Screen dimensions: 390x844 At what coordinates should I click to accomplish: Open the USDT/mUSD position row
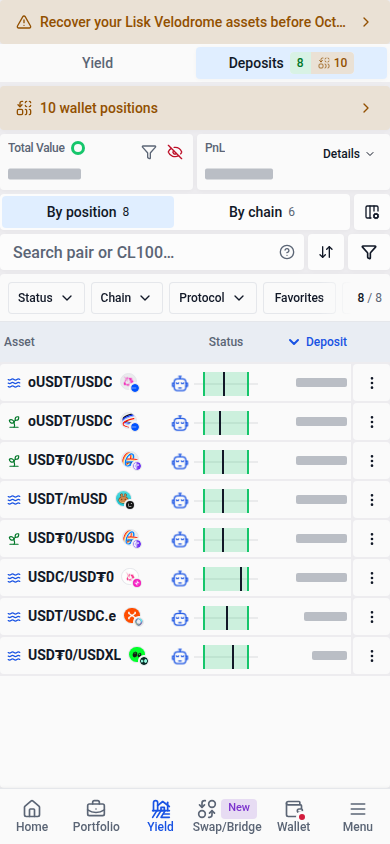tap(175, 500)
